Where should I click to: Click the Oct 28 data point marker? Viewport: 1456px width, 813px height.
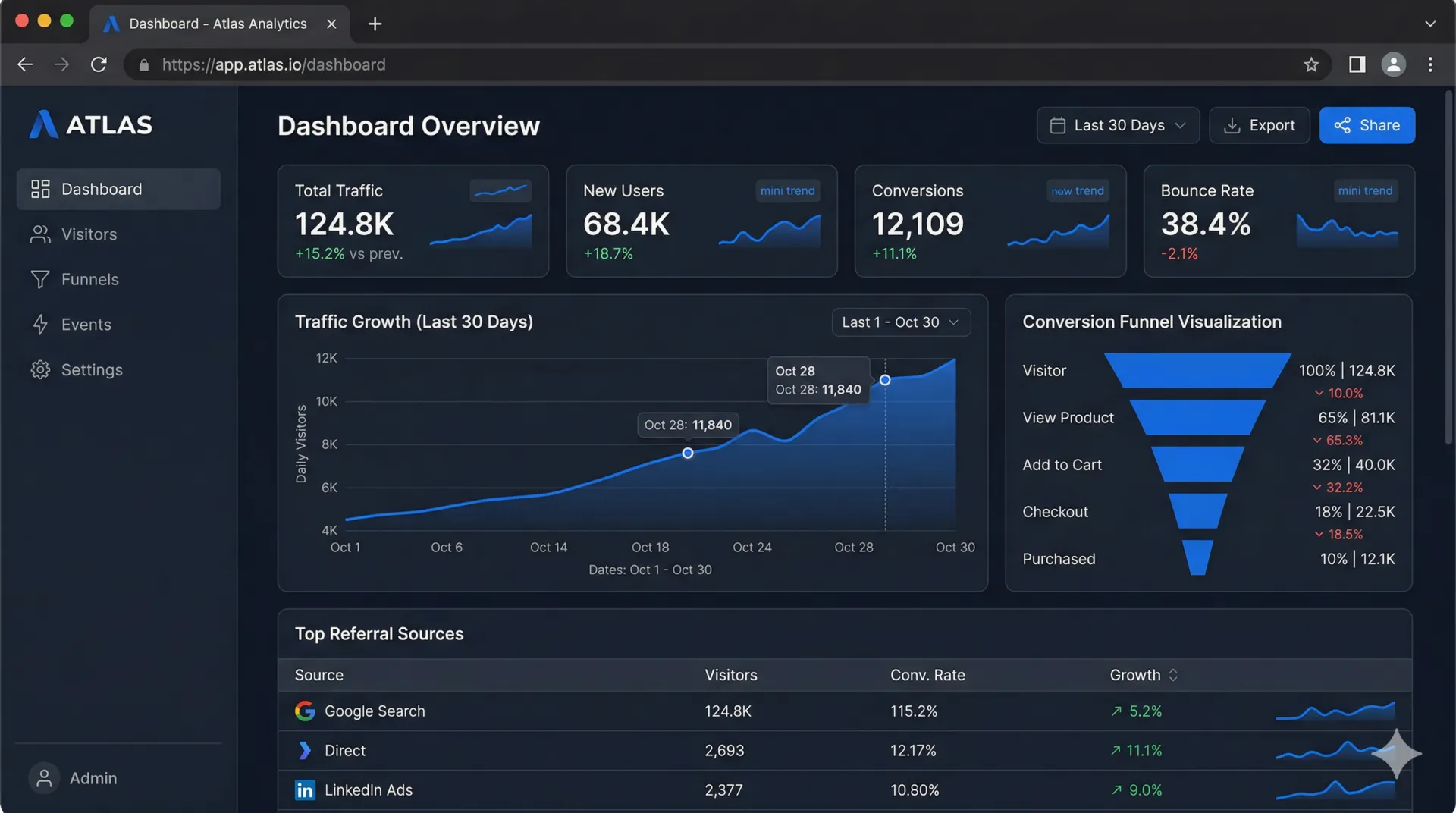pos(886,380)
